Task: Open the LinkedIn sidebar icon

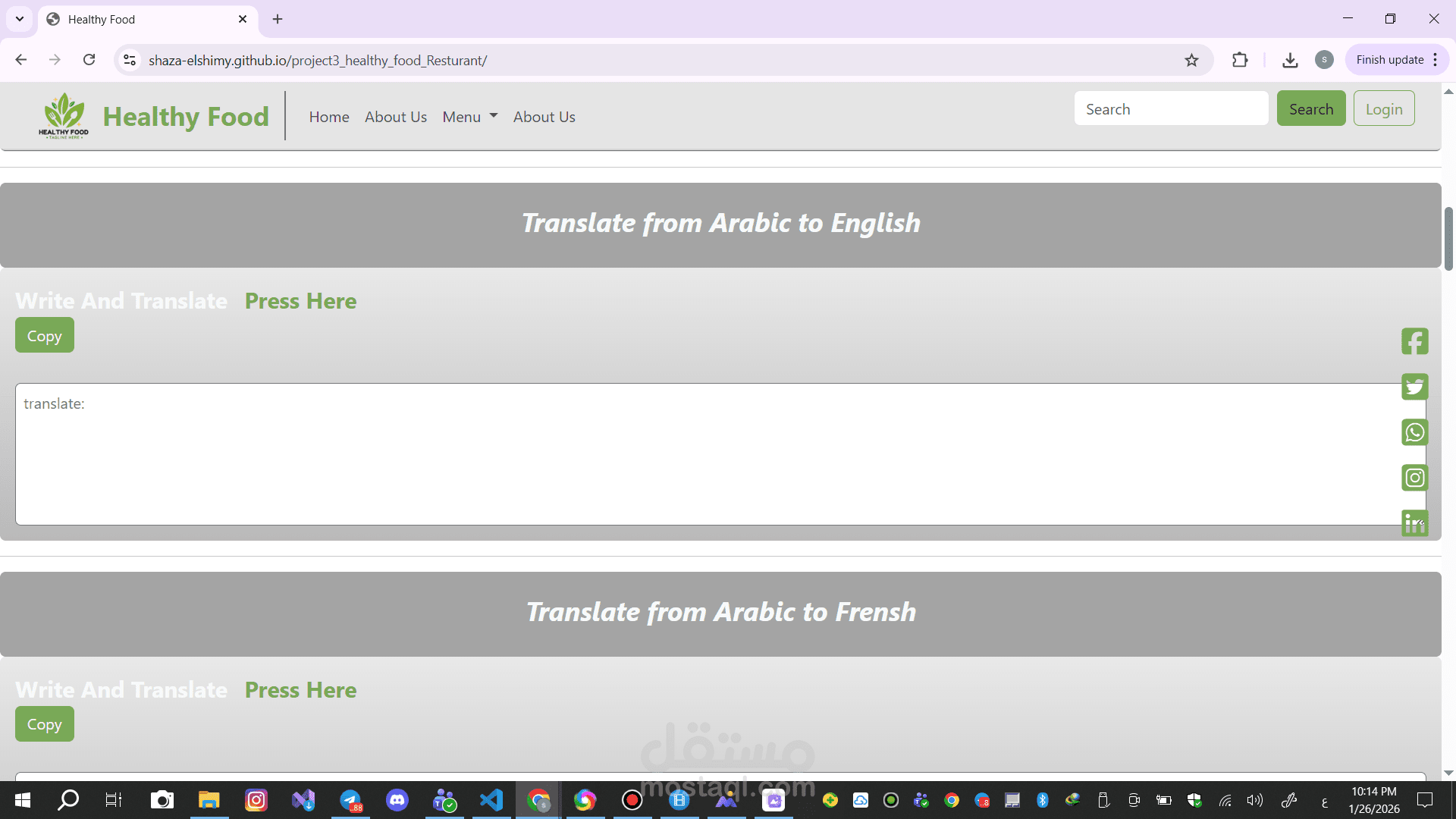Action: coord(1414,523)
